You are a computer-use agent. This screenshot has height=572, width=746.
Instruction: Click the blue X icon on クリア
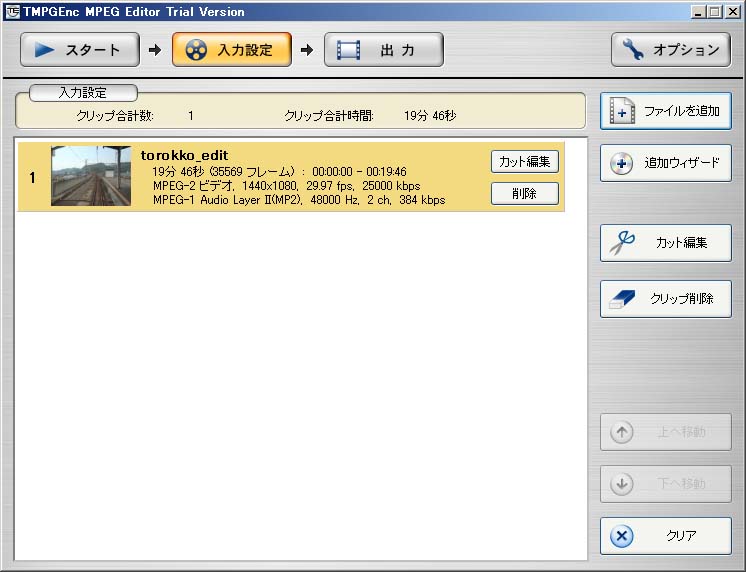click(621, 536)
